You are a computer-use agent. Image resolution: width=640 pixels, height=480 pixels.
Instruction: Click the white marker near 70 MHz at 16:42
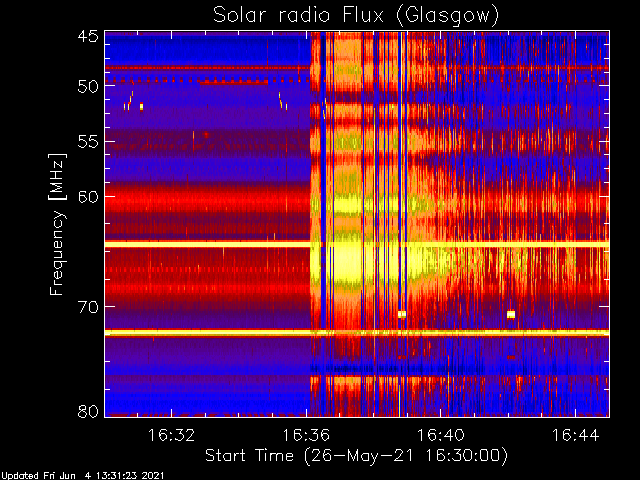[511, 314]
